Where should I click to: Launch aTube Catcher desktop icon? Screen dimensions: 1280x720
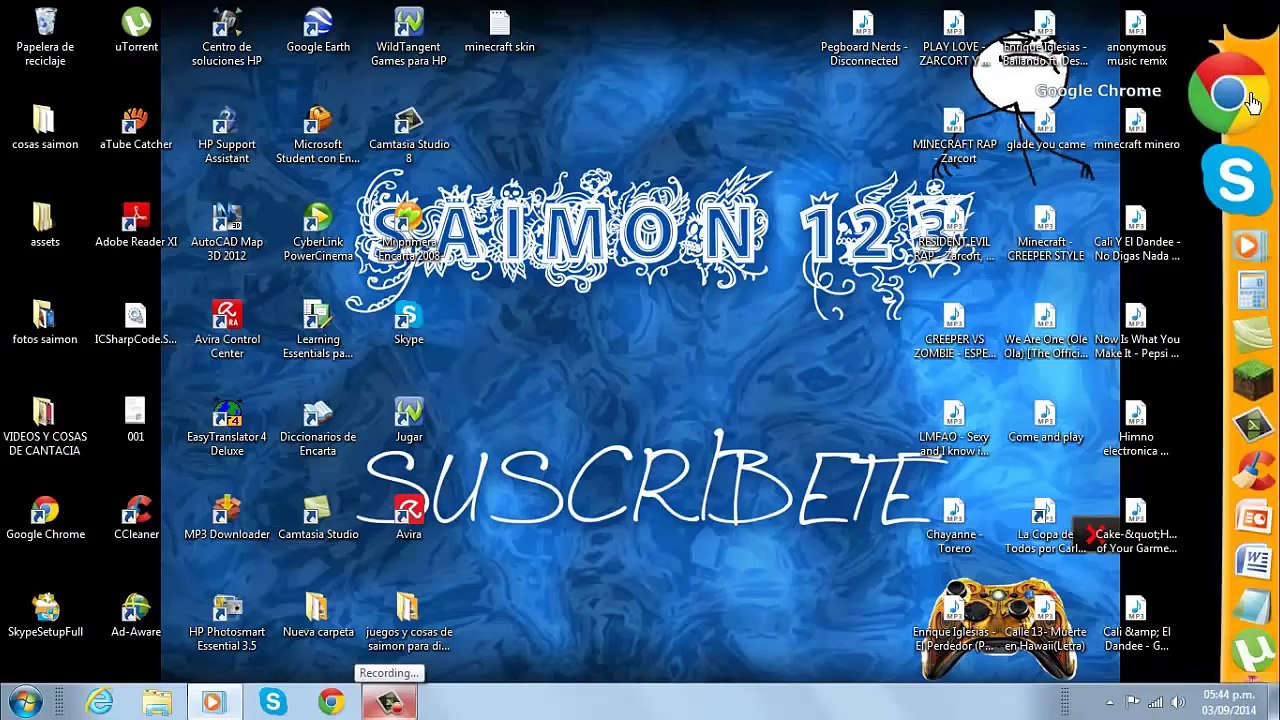point(136,127)
